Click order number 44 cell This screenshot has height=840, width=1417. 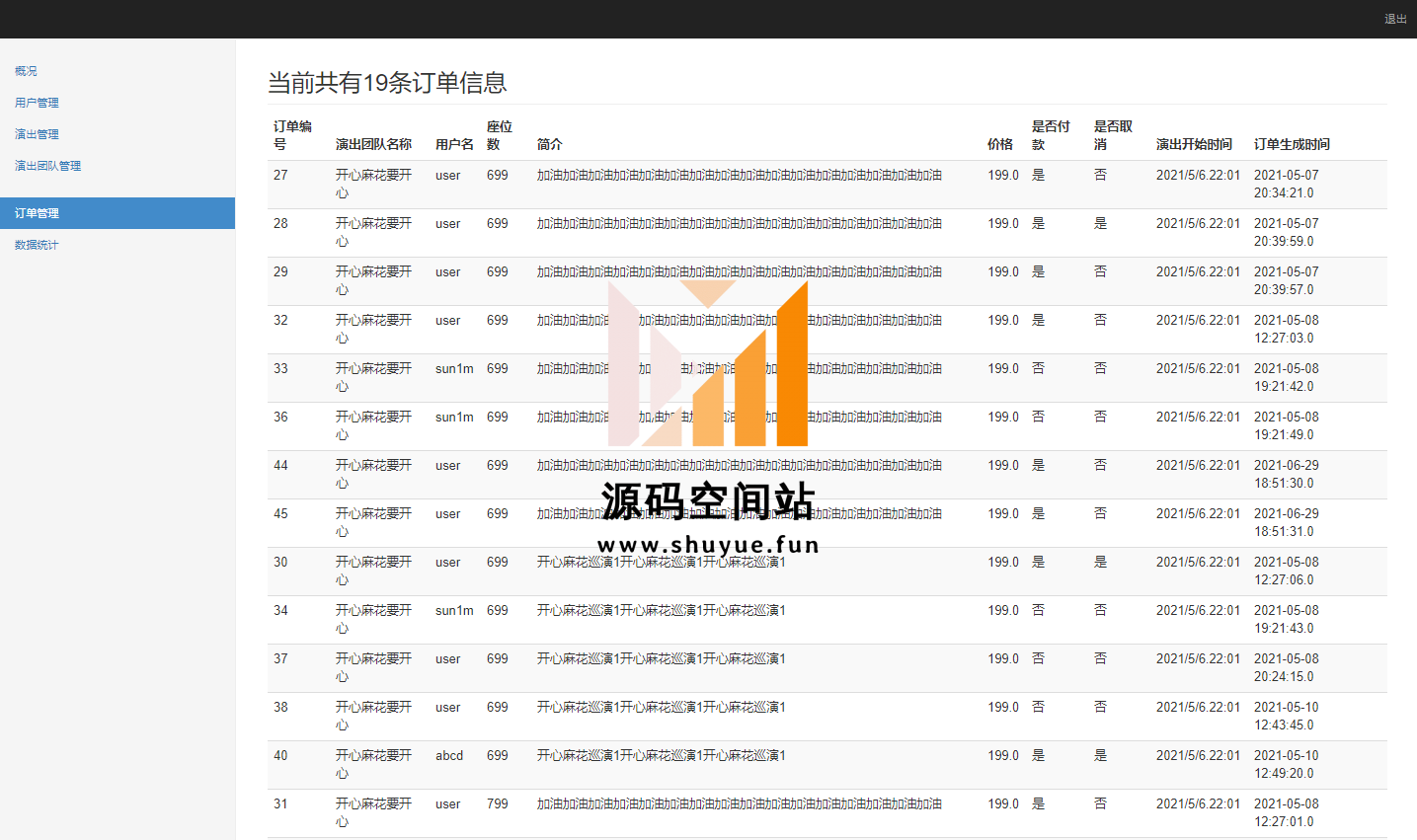tap(280, 466)
